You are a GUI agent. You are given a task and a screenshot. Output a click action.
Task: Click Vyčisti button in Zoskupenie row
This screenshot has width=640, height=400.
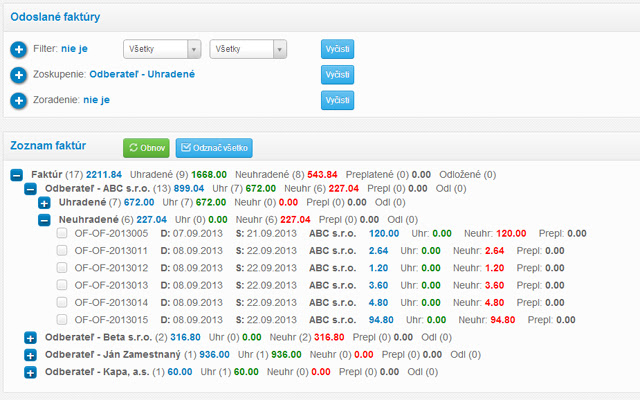click(x=337, y=75)
